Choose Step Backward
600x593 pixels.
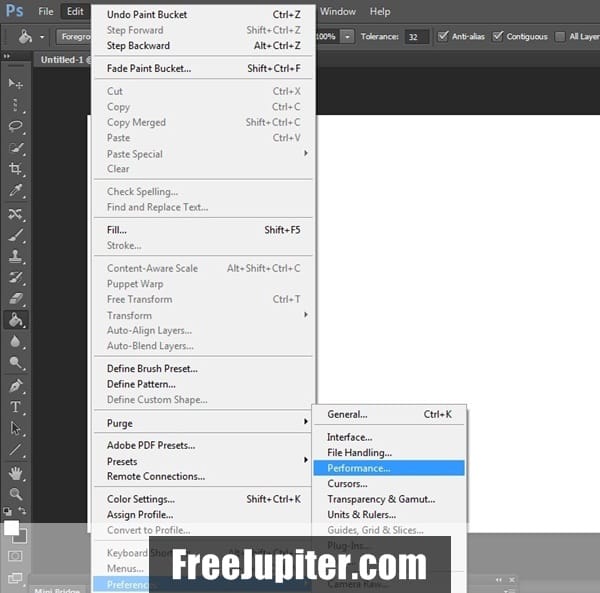[x=203, y=46]
